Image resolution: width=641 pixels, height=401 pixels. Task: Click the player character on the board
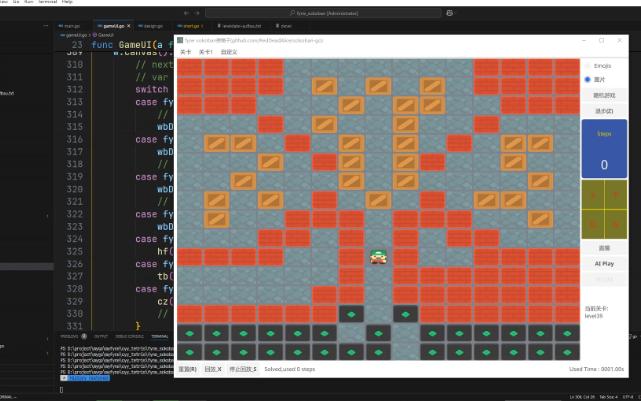tap(379, 257)
